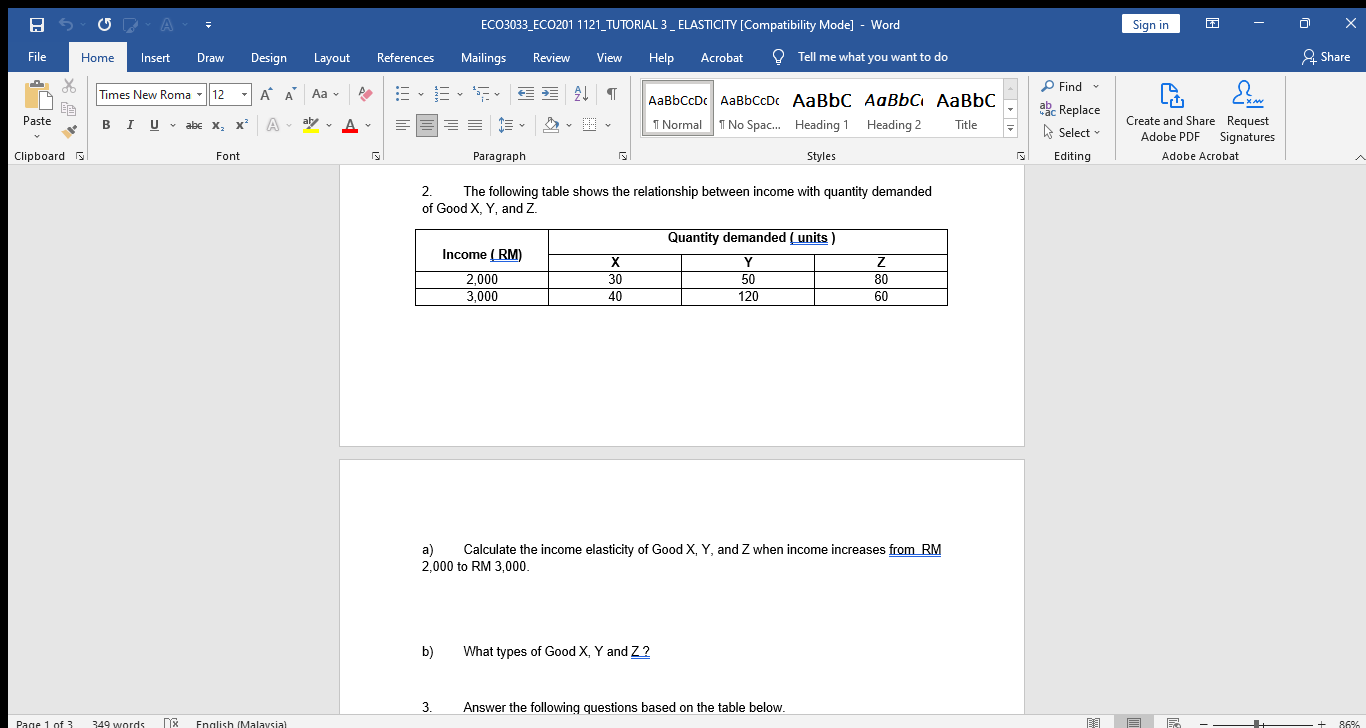Apply paragraph shading paint bucket

coord(549,125)
